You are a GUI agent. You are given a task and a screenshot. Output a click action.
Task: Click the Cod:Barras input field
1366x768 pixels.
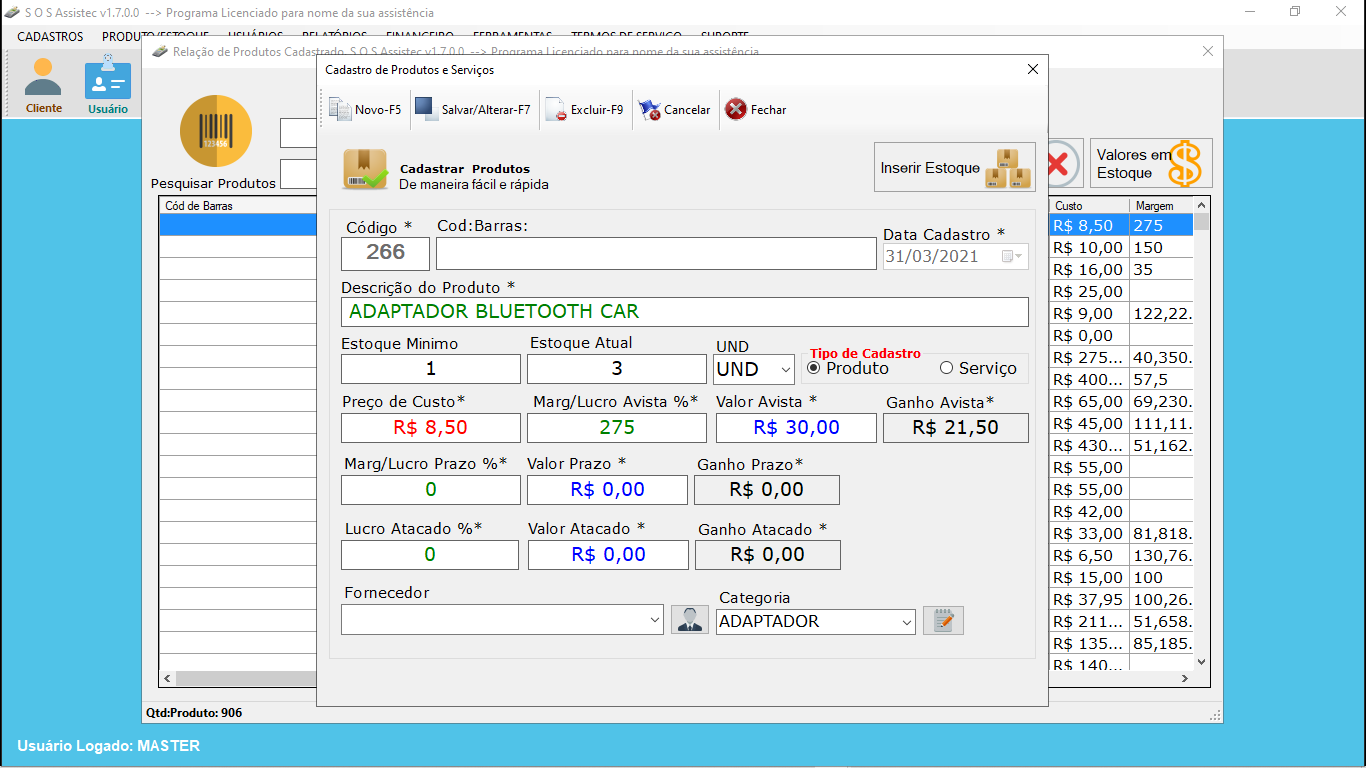coord(656,254)
